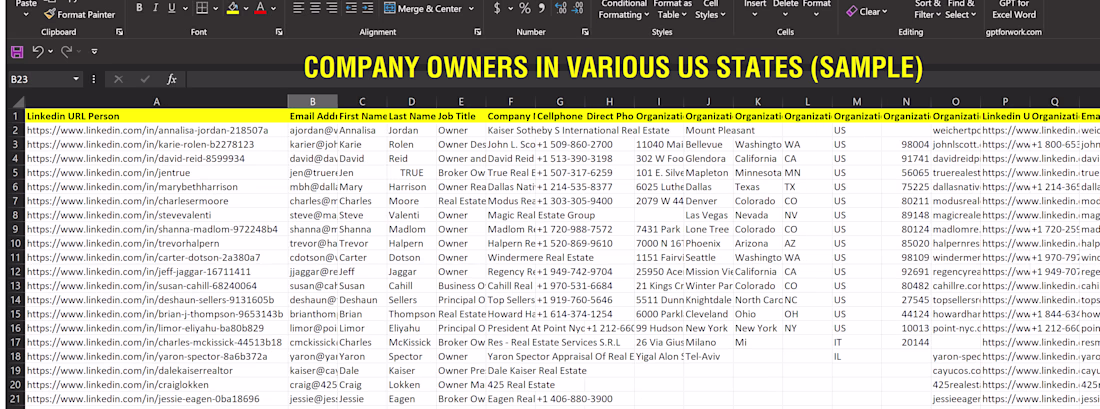The height and width of the screenshot is (409, 1100).
Task: Open Format cells dropdown
Action: pyautogui.click(x=817, y=6)
